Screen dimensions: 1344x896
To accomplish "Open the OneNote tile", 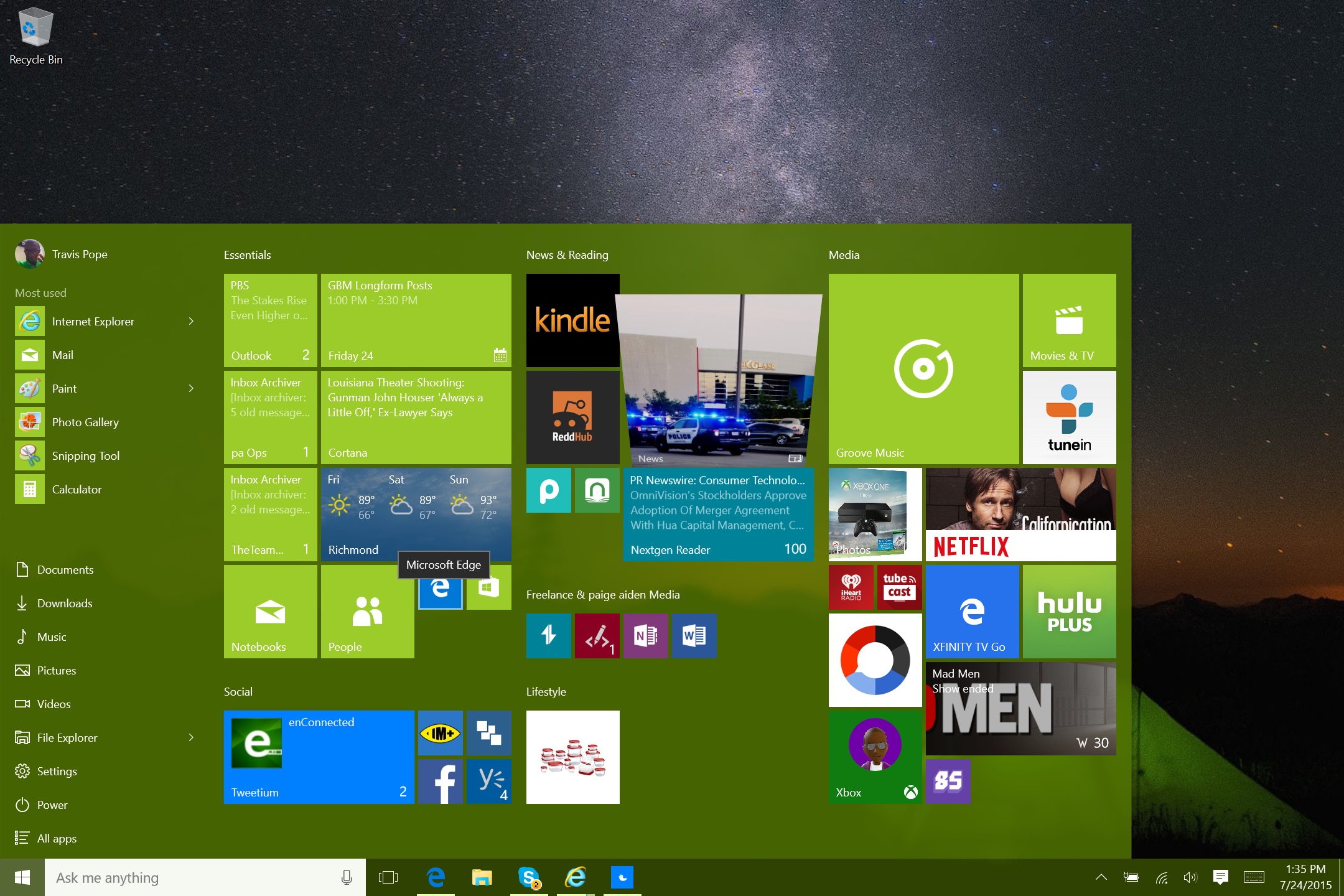I will pos(645,635).
